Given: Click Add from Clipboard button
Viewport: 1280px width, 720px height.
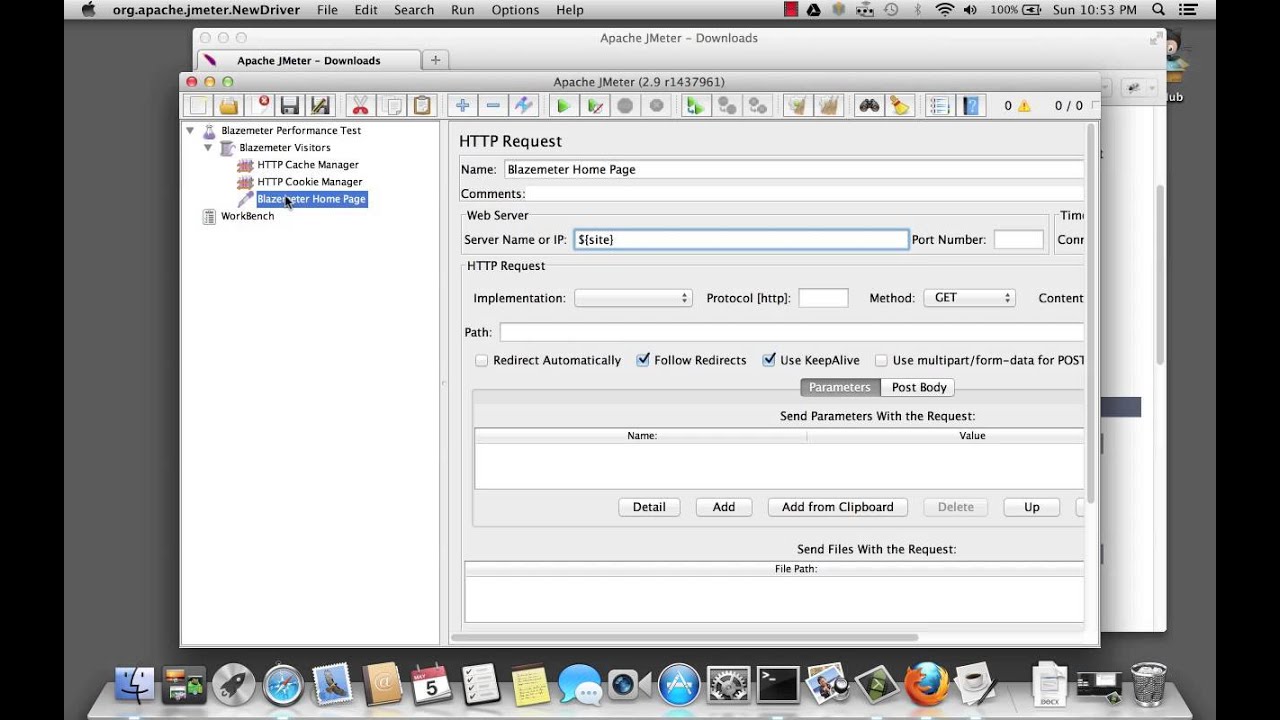Looking at the screenshot, I should tap(838, 507).
